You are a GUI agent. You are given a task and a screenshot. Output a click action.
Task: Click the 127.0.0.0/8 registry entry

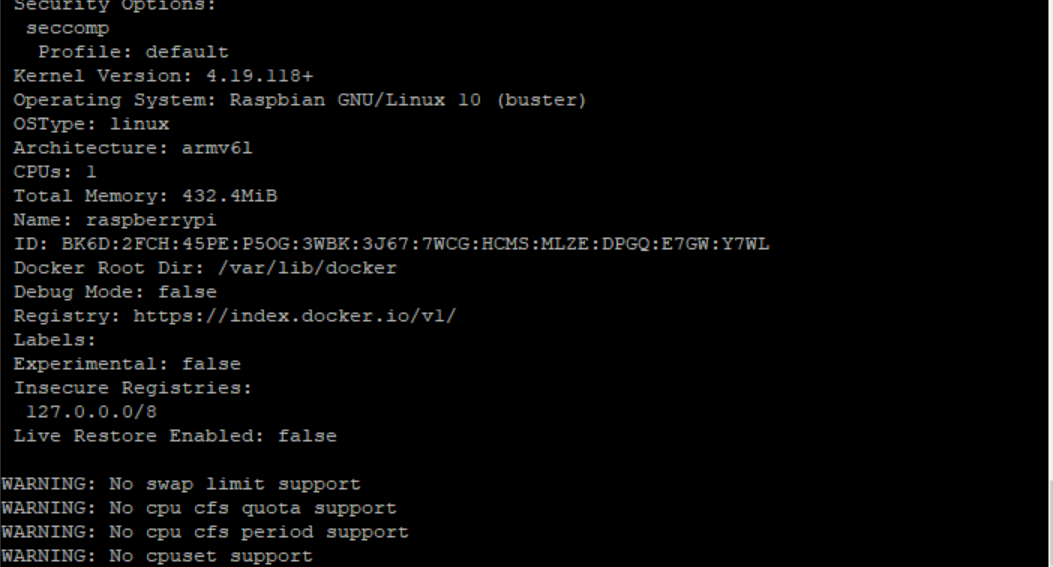(x=91, y=412)
